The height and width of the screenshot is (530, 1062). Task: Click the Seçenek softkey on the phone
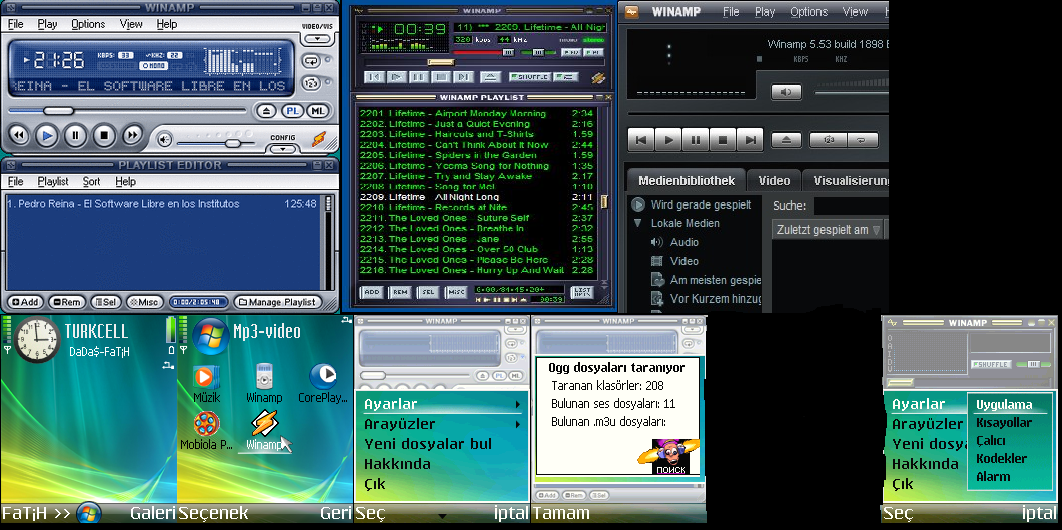213,513
